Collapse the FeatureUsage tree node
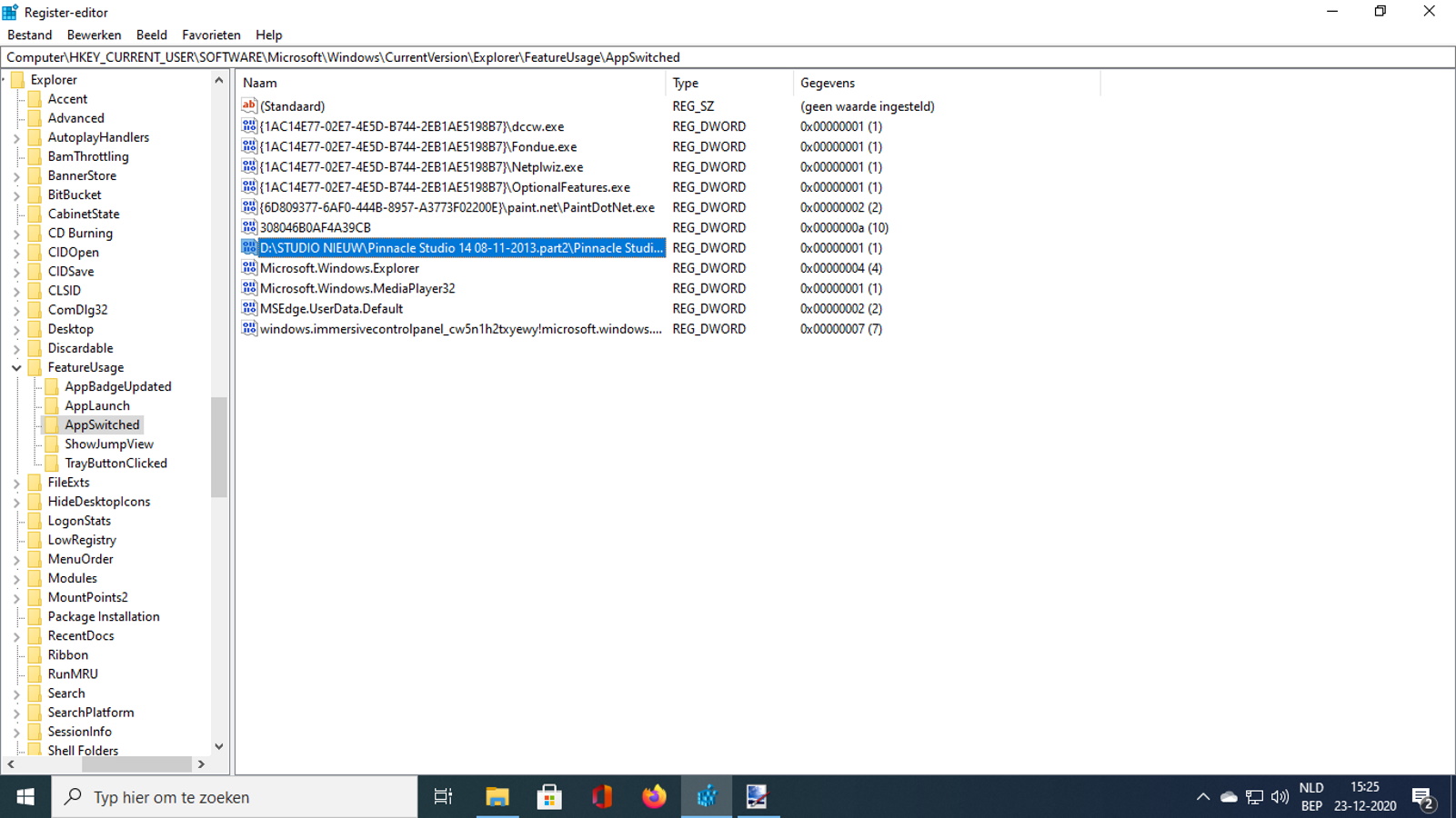 pyautogui.click(x=16, y=368)
